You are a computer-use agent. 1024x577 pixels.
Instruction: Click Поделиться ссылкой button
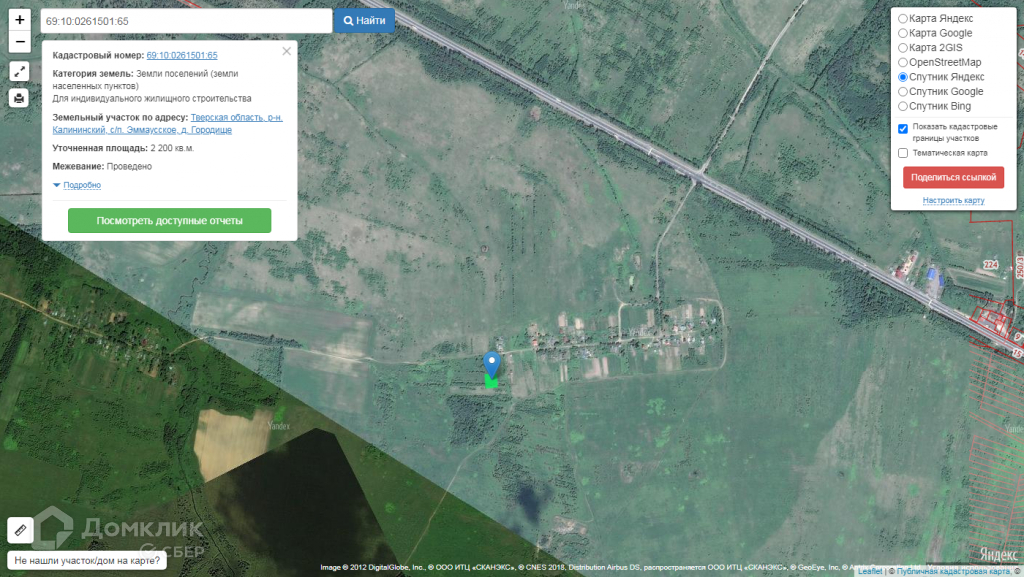coord(953,178)
